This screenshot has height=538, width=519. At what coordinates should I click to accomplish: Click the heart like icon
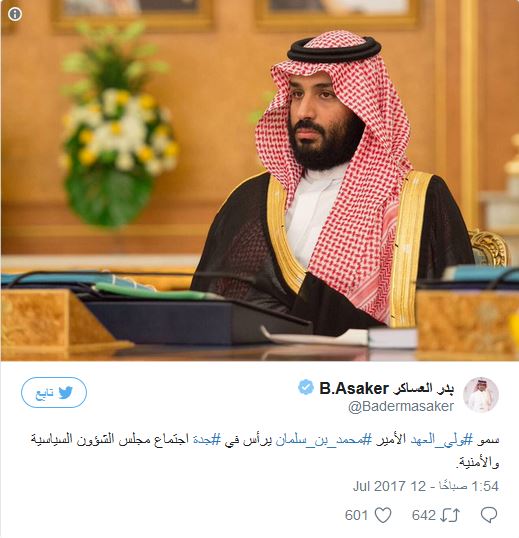click(x=383, y=515)
